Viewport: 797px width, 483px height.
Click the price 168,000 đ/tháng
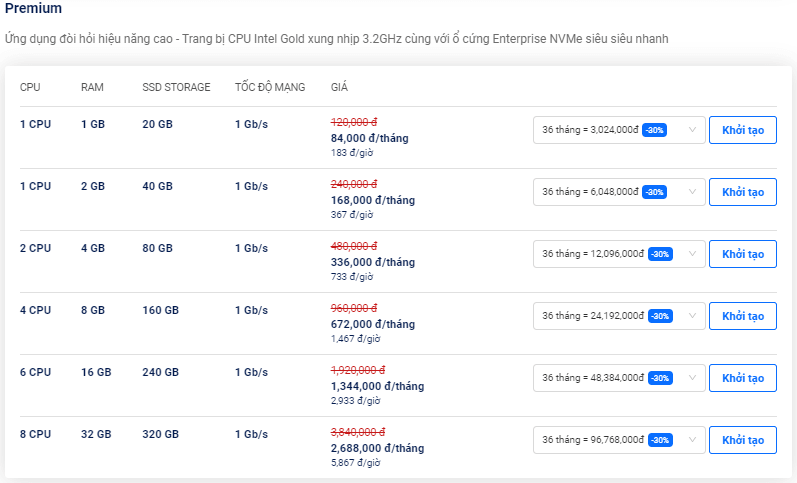pos(373,200)
